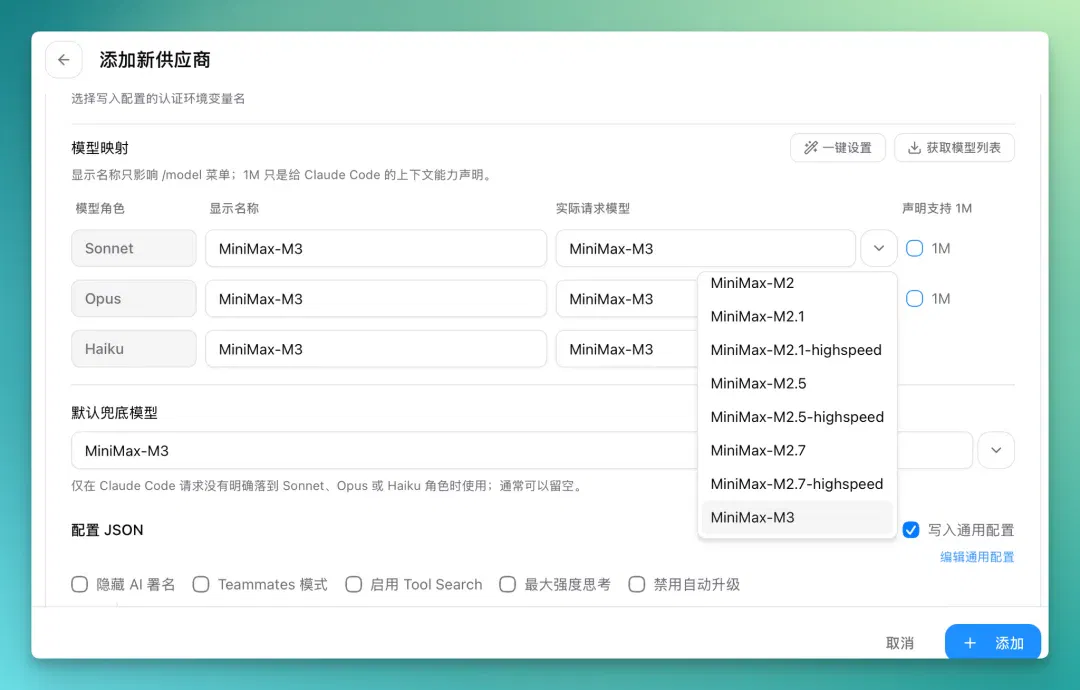Open the 编辑通用配置 link
The height and width of the screenshot is (690, 1080).
[977, 556]
